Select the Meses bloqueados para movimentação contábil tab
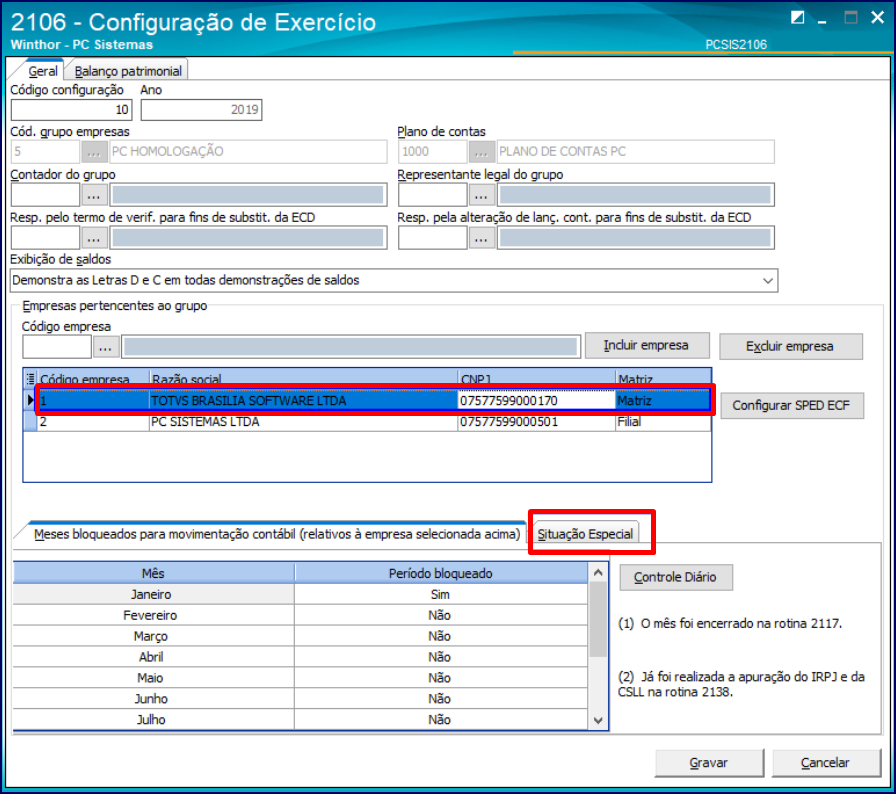This screenshot has height=794, width=896. coord(277,534)
